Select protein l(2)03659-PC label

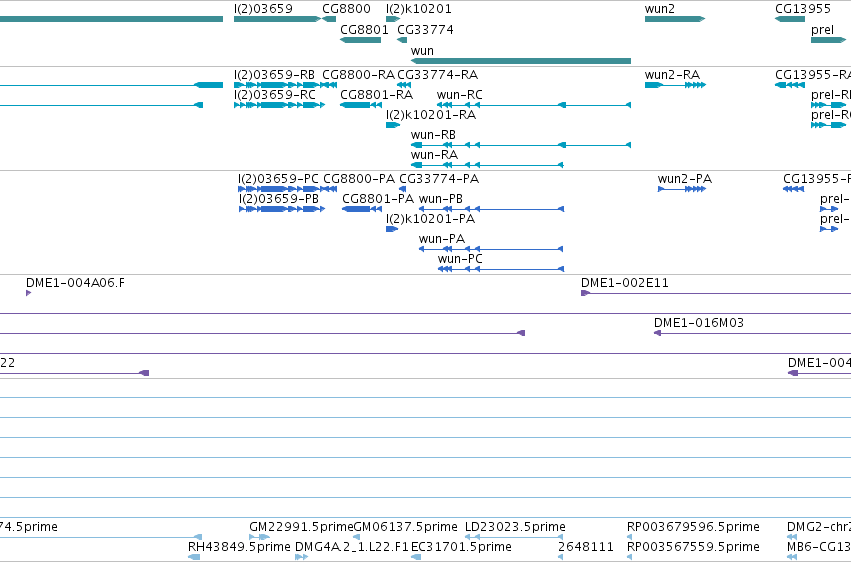[278, 179]
